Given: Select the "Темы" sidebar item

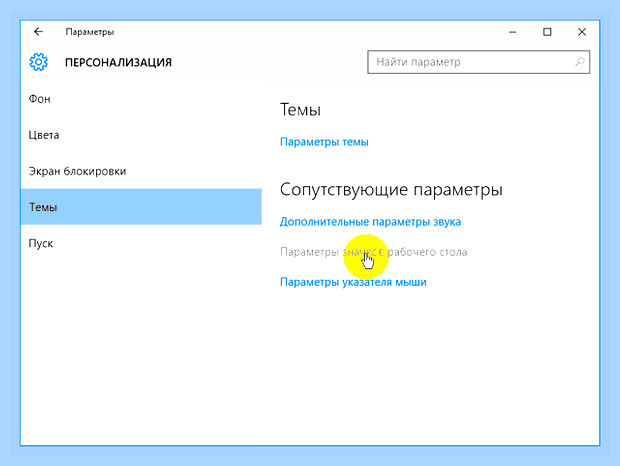Looking at the screenshot, I should (141, 207).
